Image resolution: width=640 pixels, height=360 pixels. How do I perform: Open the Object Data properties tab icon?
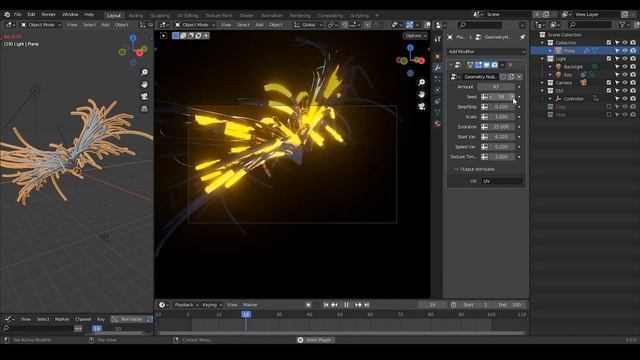tap(438, 112)
